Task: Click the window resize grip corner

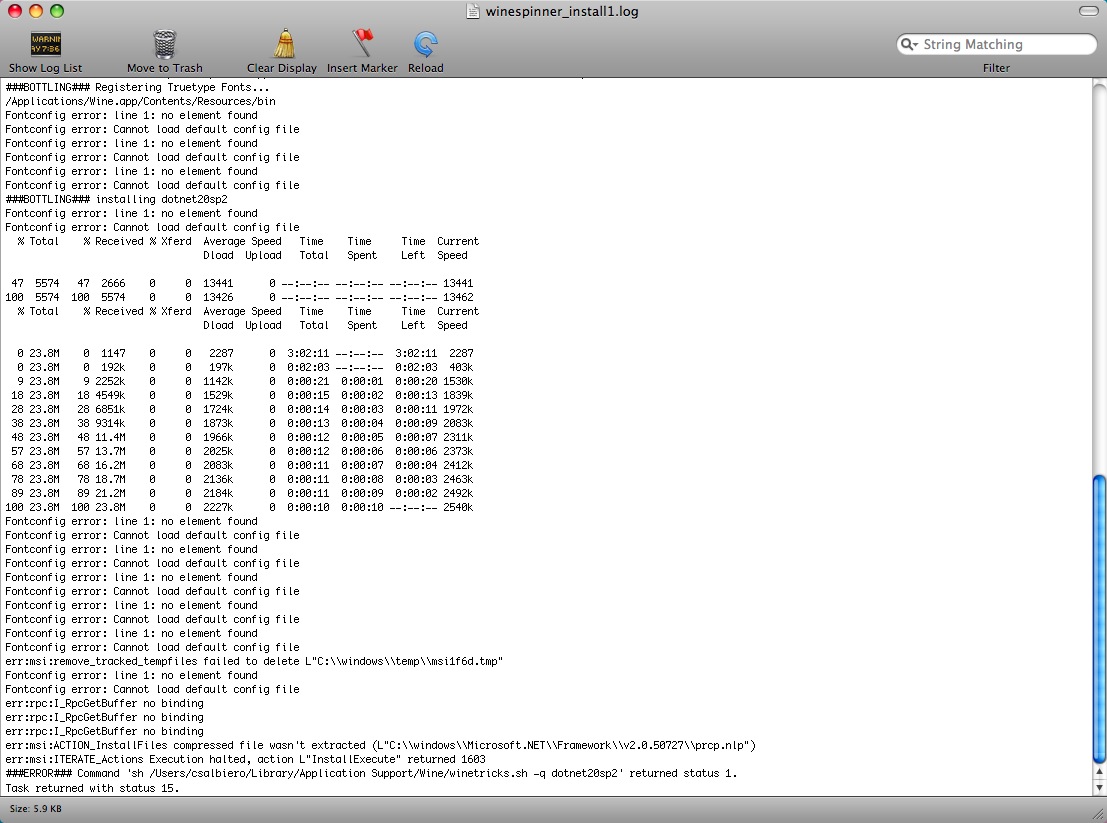Action: (1099, 815)
